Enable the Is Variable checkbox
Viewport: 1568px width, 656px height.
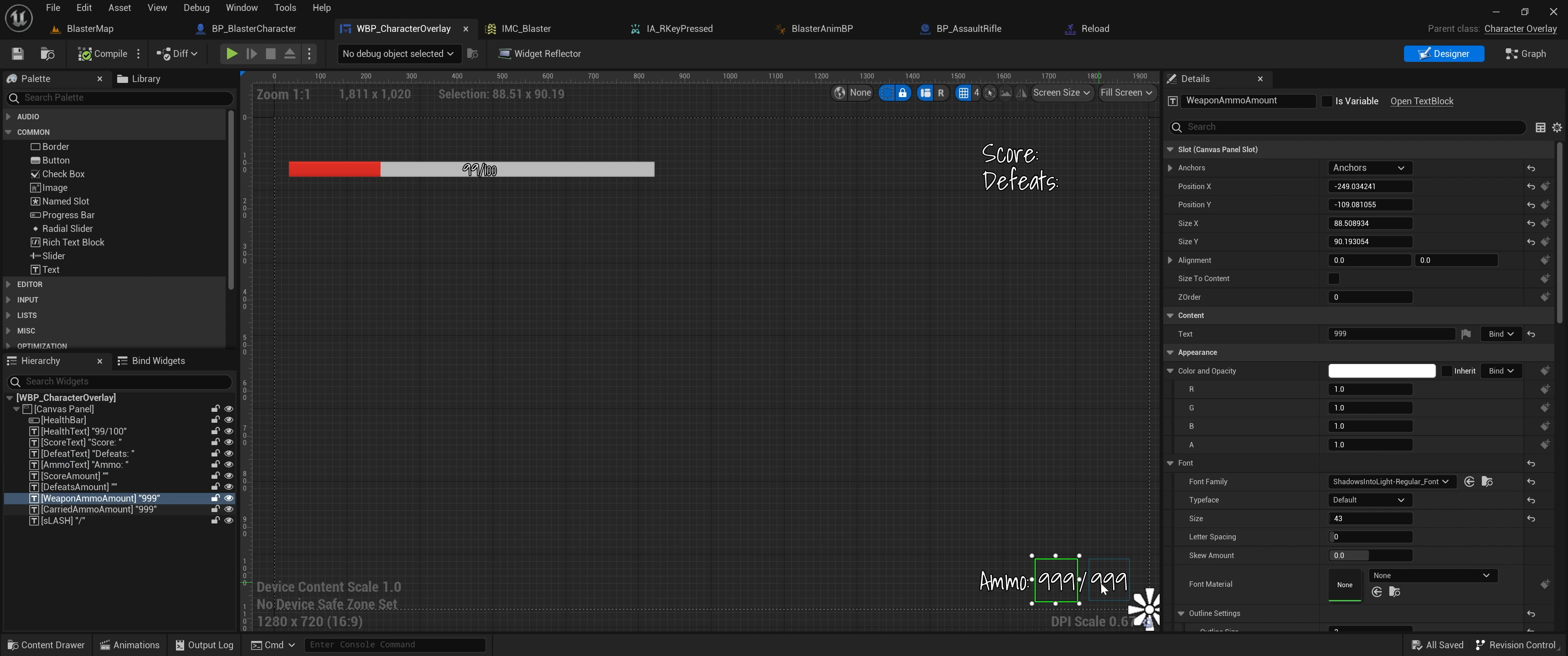tap(1327, 101)
